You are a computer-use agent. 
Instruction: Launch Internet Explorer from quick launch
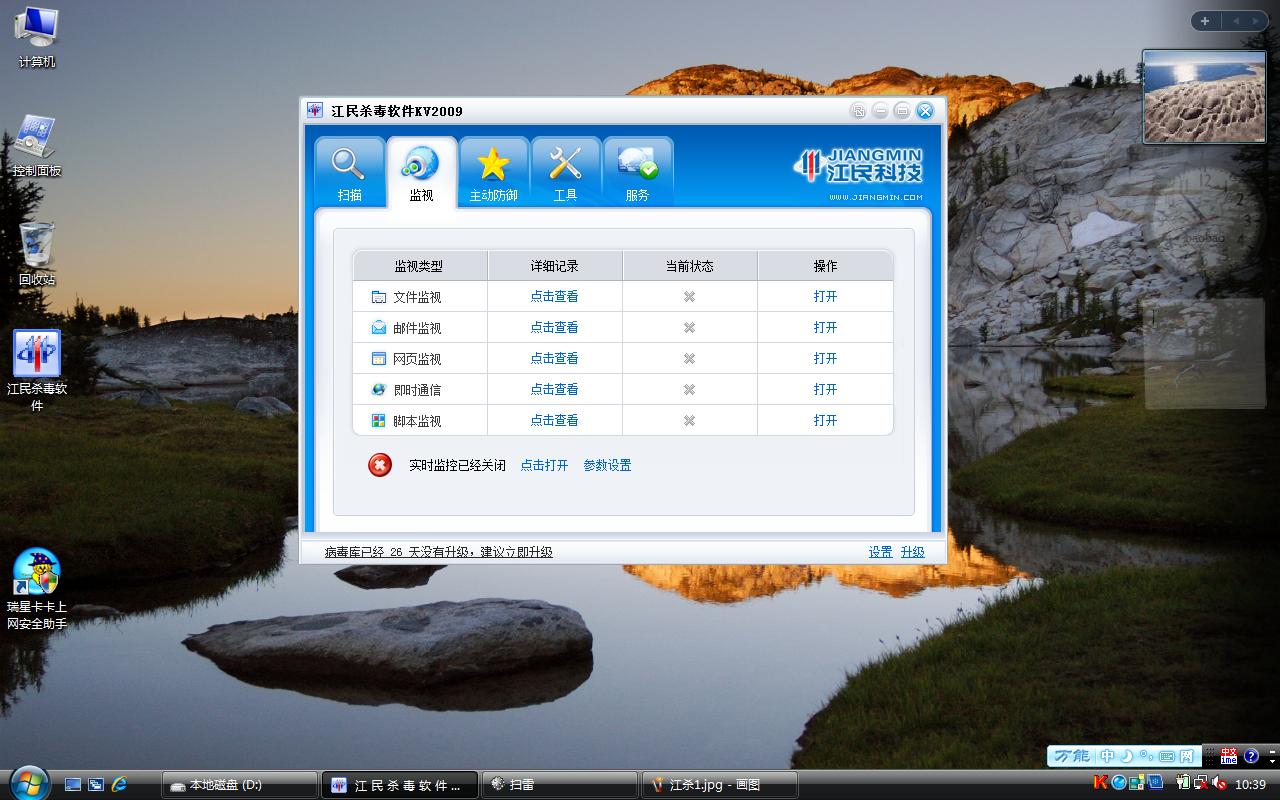(120, 785)
